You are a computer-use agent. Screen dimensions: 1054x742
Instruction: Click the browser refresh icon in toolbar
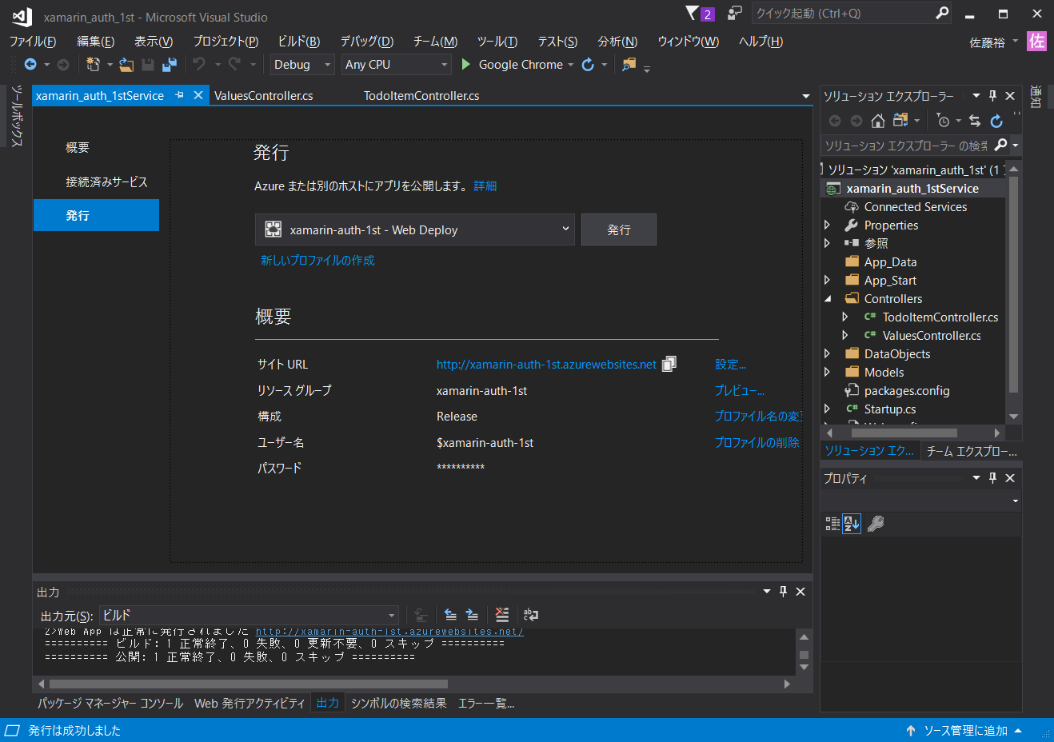click(587, 65)
